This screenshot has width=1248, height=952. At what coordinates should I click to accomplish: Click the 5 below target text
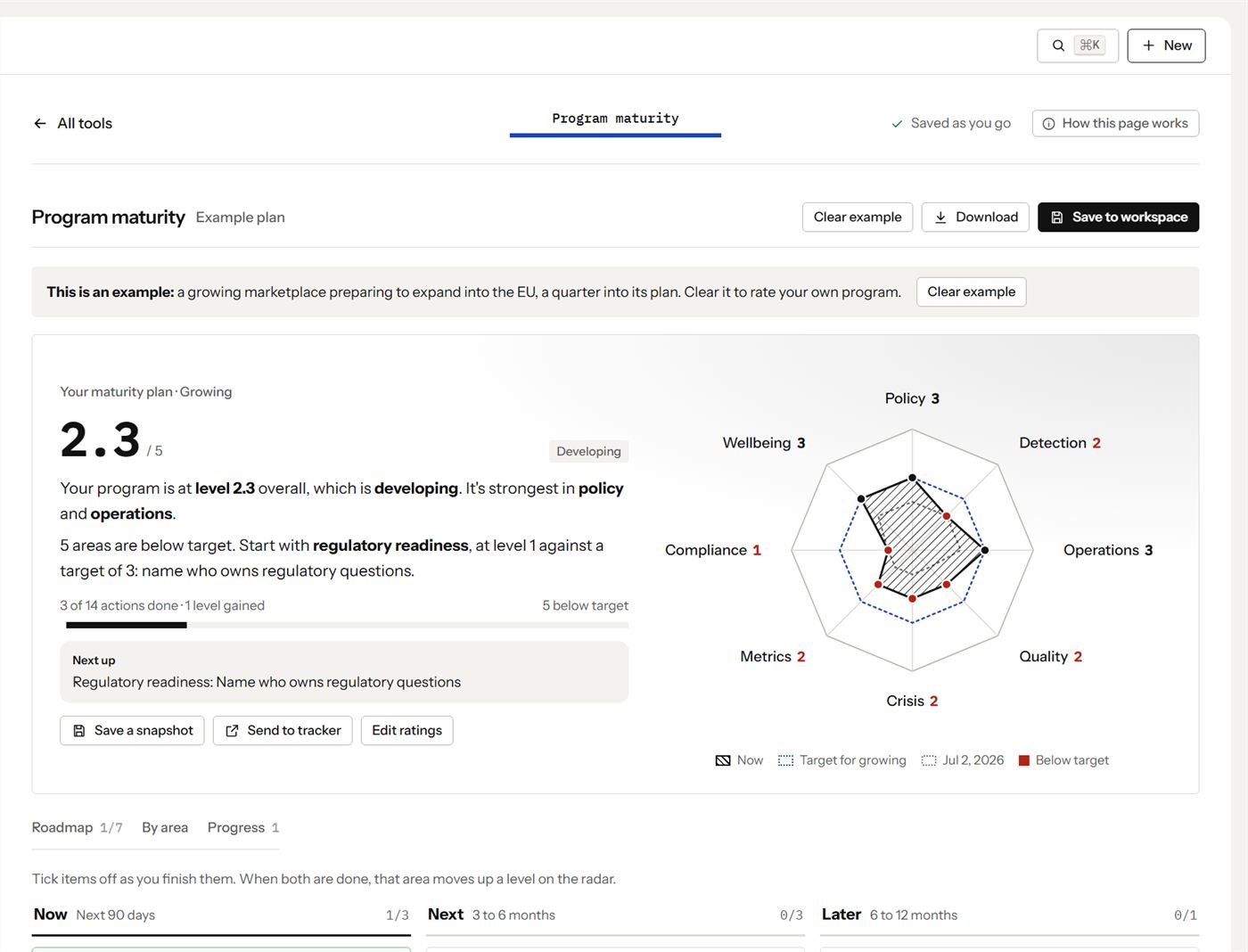pos(585,605)
